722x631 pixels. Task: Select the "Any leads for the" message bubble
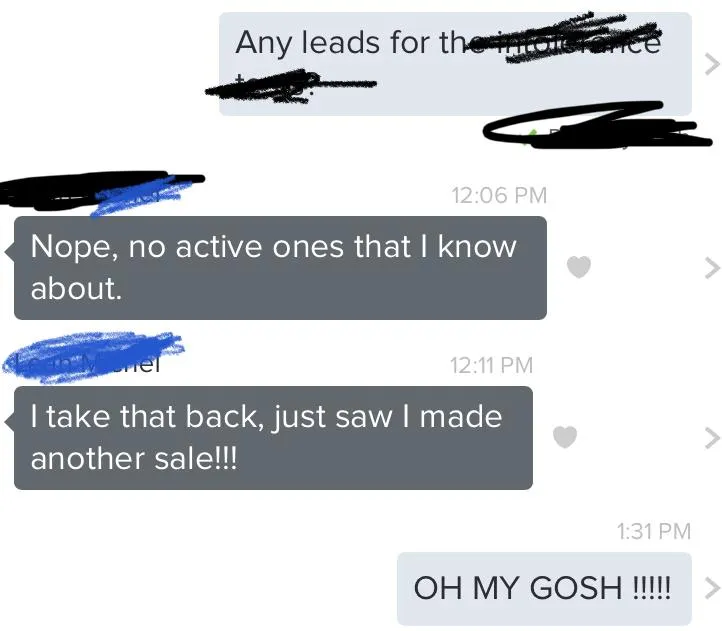click(x=455, y=64)
